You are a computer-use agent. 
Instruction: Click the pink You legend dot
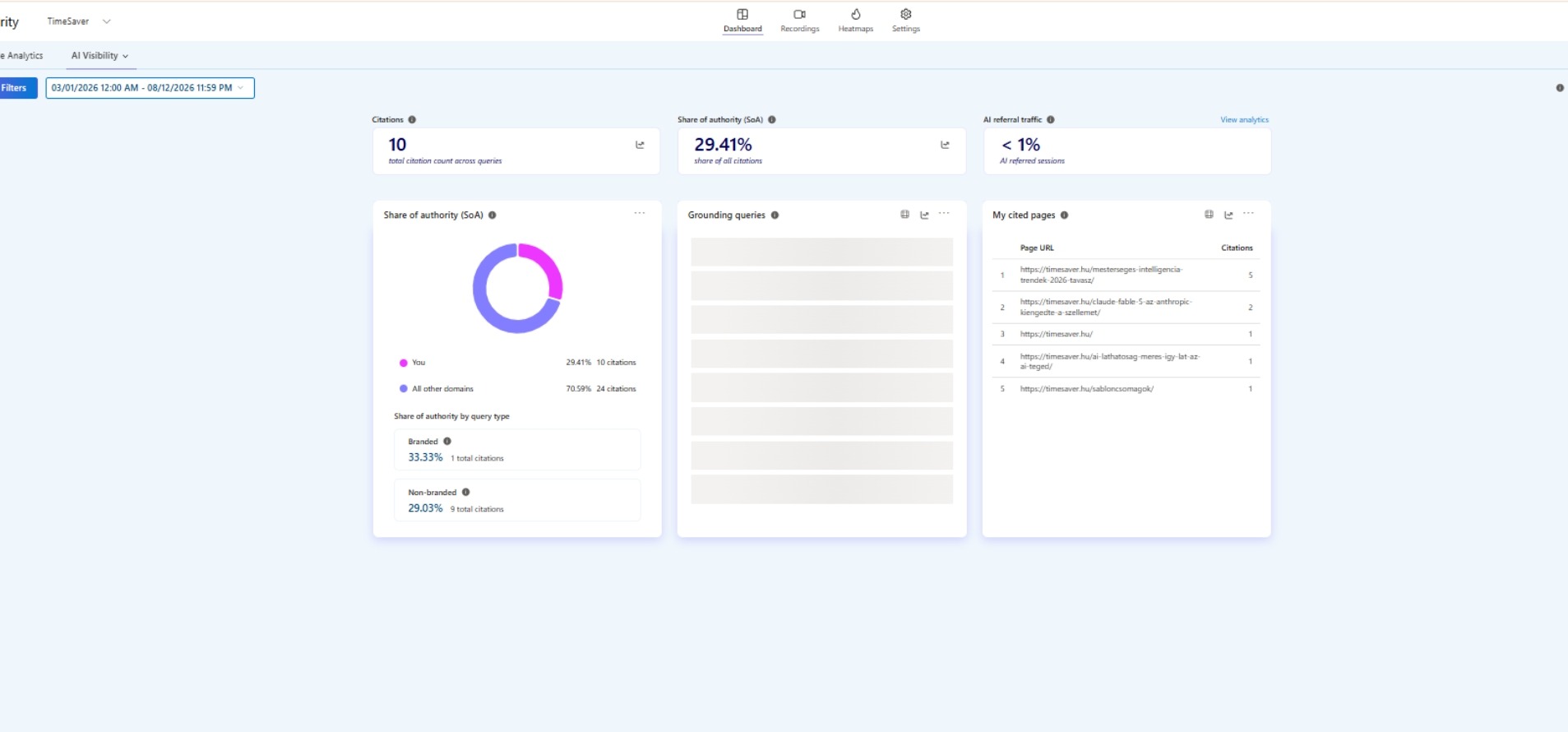coord(403,363)
